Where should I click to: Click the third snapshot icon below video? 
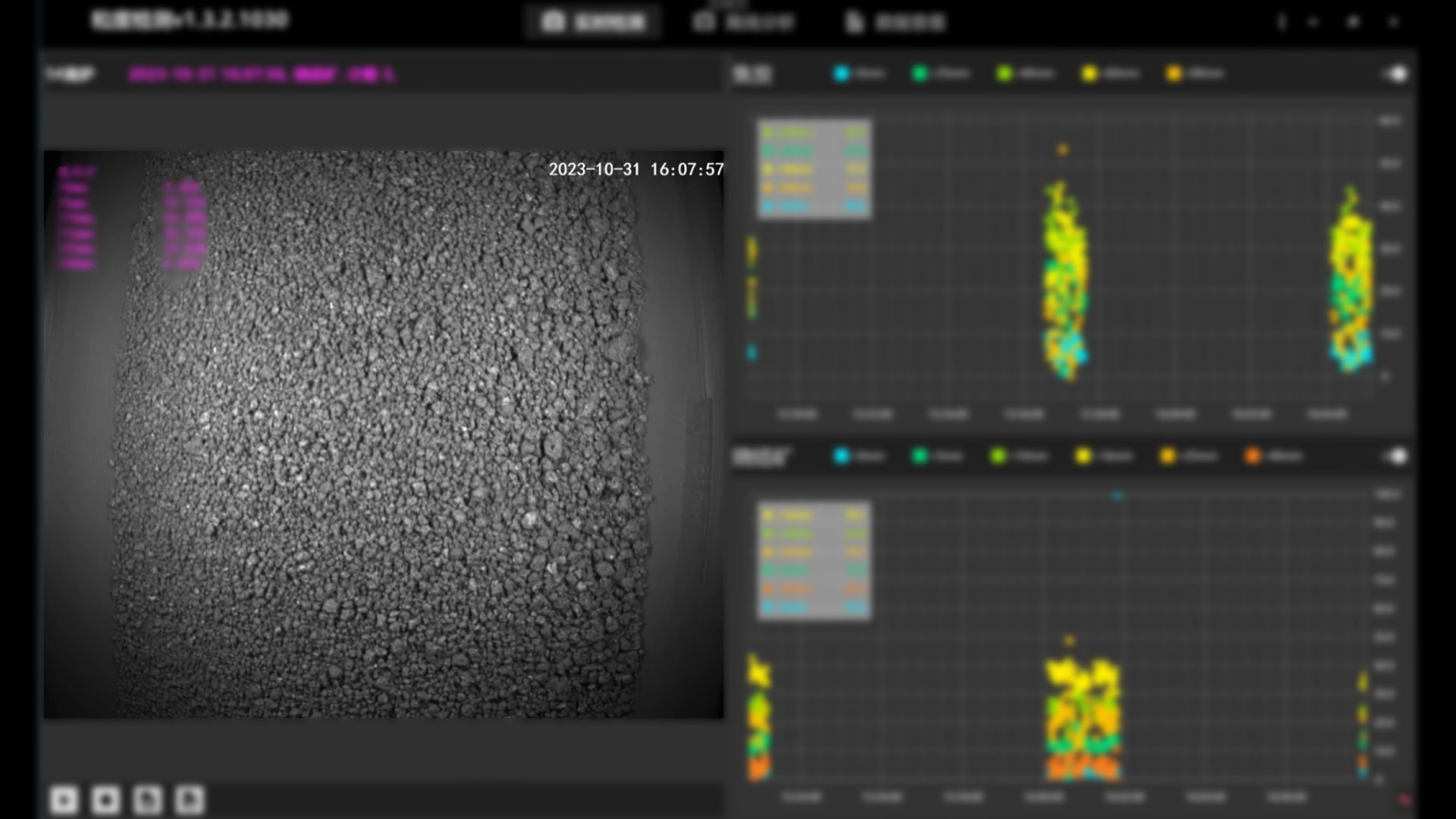point(148,799)
